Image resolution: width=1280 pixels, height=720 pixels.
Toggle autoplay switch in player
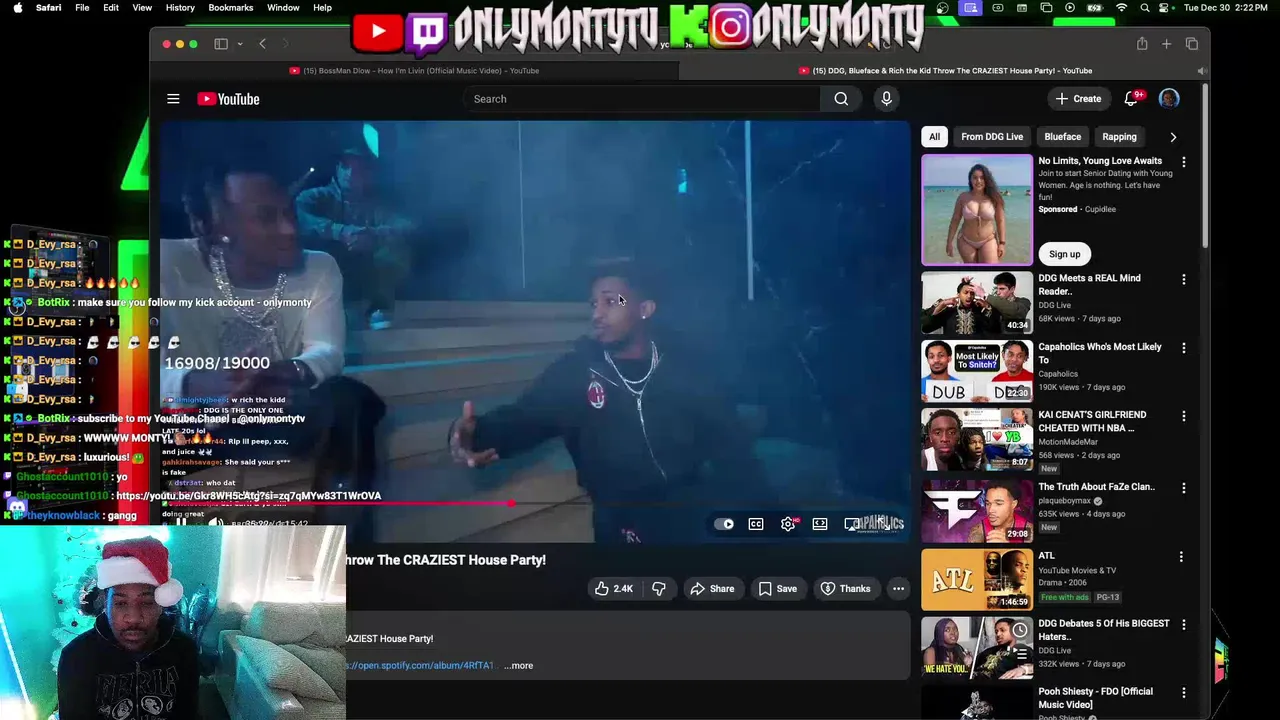coord(724,524)
